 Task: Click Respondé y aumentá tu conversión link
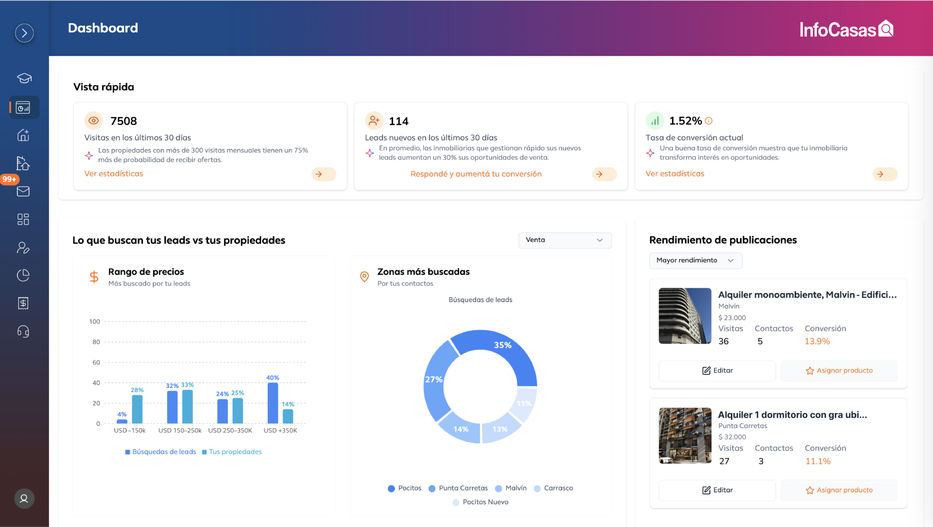[476, 174]
